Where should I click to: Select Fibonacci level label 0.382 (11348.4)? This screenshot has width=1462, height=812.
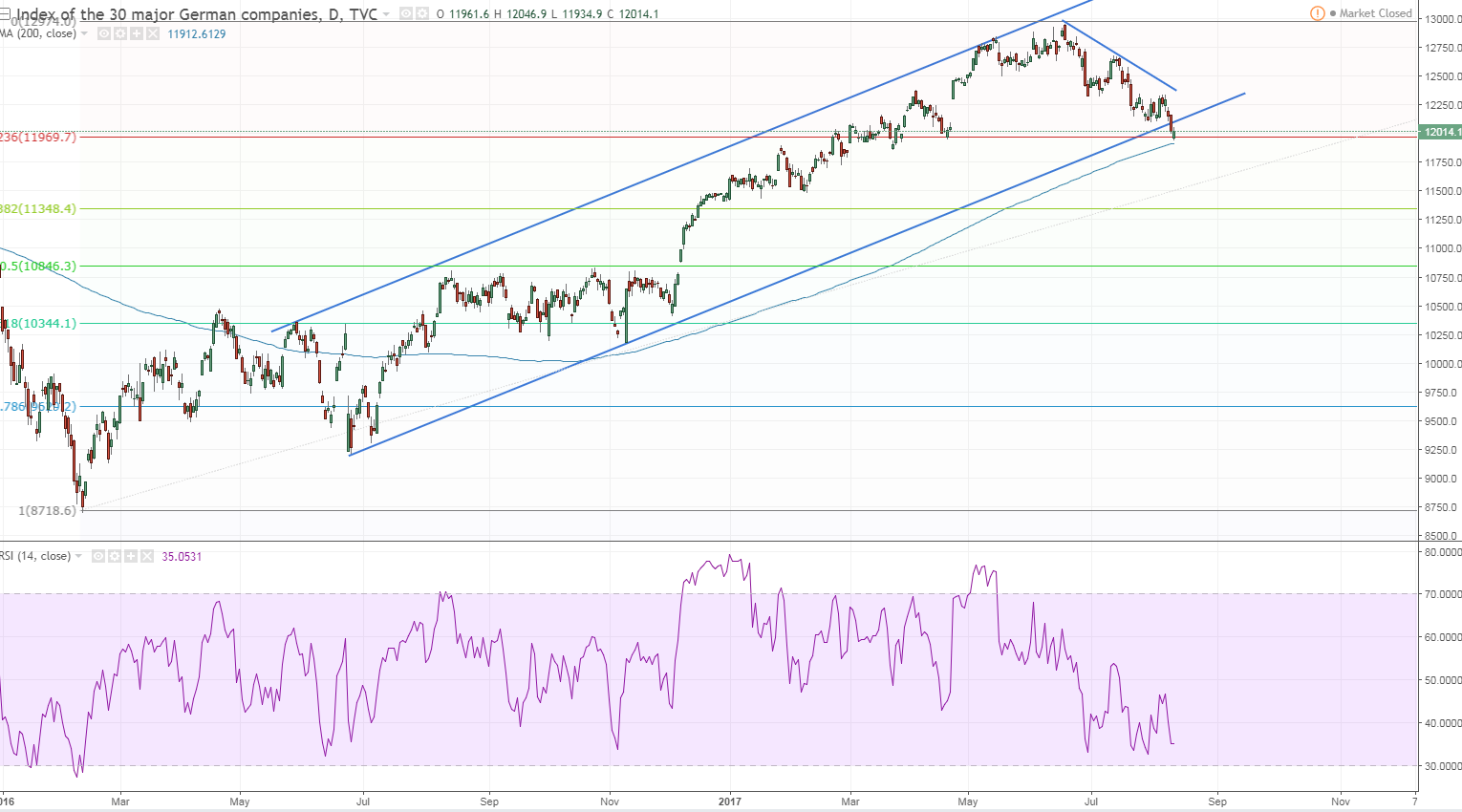(x=38, y=208)
